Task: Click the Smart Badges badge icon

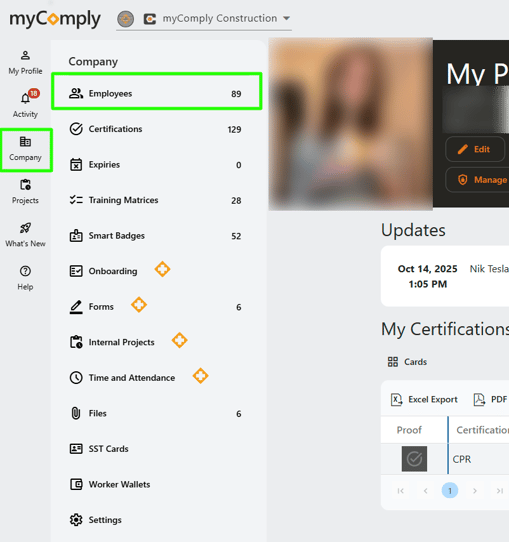Action: coord(76,236)
